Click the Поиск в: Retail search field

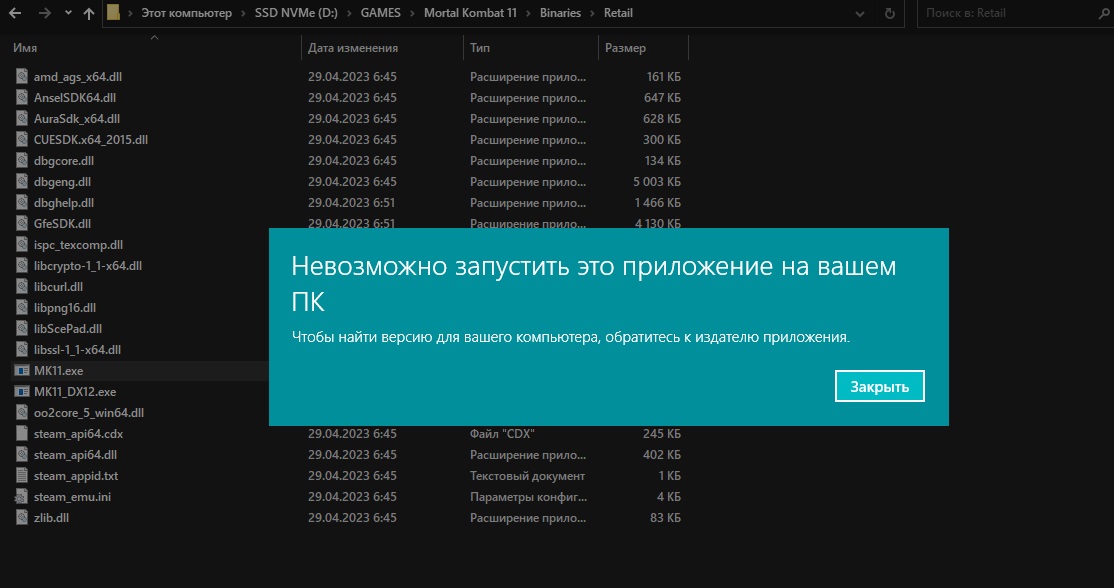click(1010, 14)
